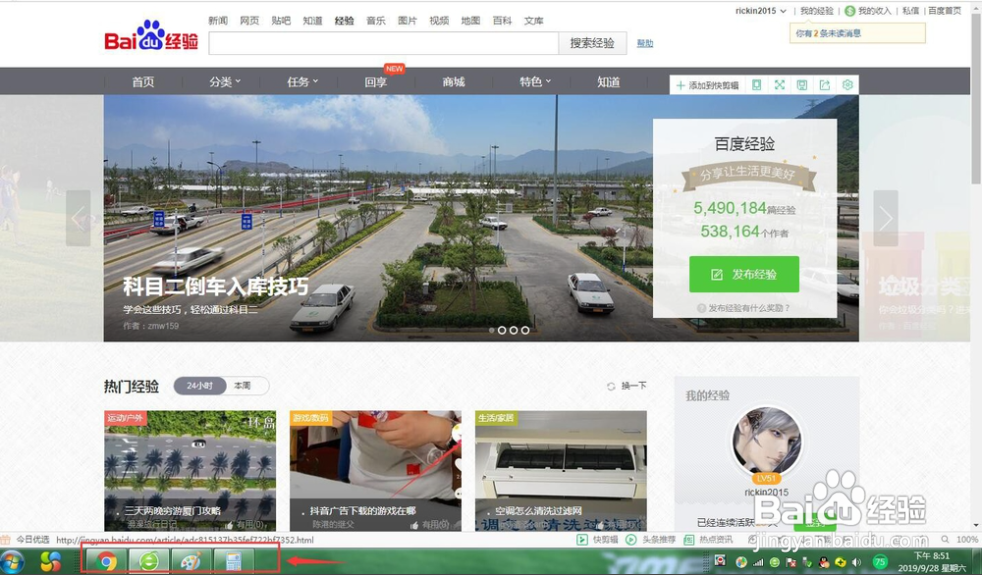Screen dimensions: 982x575
Task: Open the 三天两晚穷游厦门攻略 article thumbnail
Action: 190,471
